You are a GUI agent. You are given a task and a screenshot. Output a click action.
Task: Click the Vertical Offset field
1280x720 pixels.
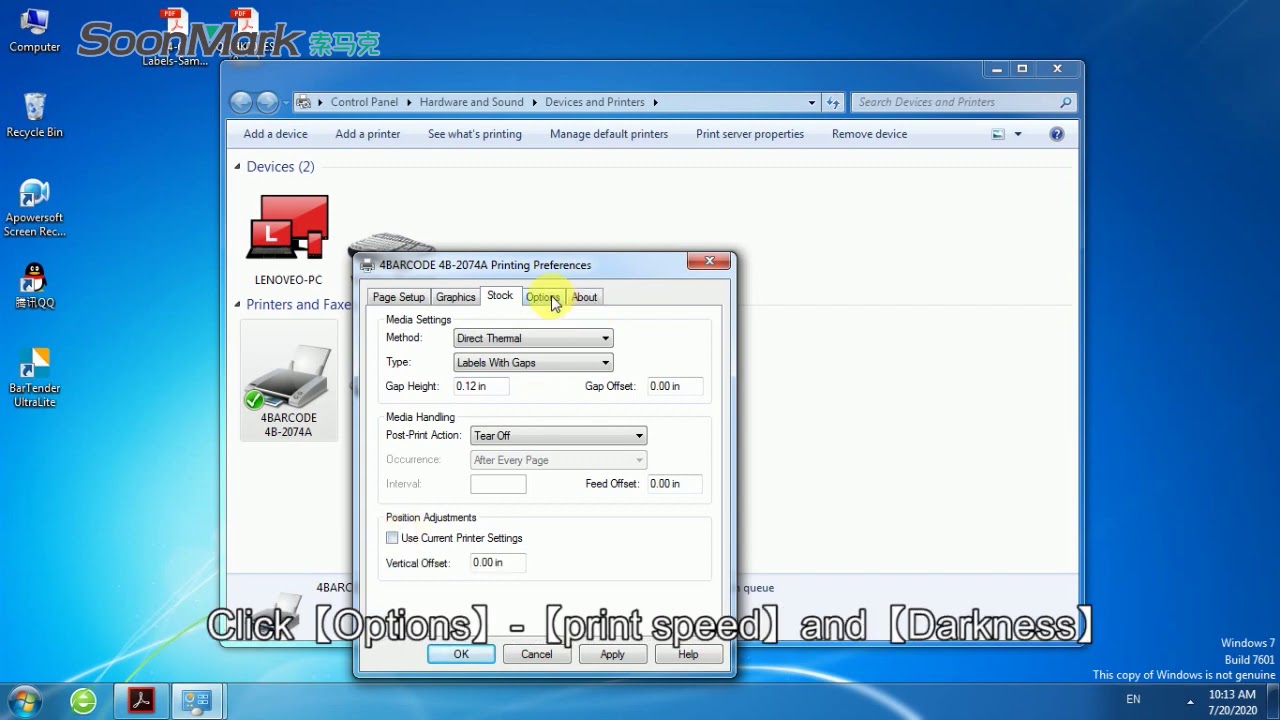point(498,563)
